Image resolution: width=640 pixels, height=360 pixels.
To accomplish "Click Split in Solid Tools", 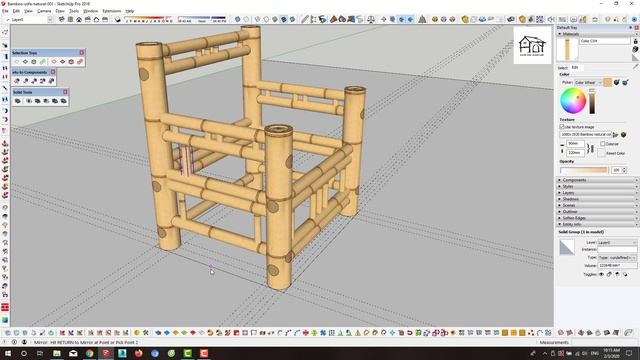I will coord(63,101).
